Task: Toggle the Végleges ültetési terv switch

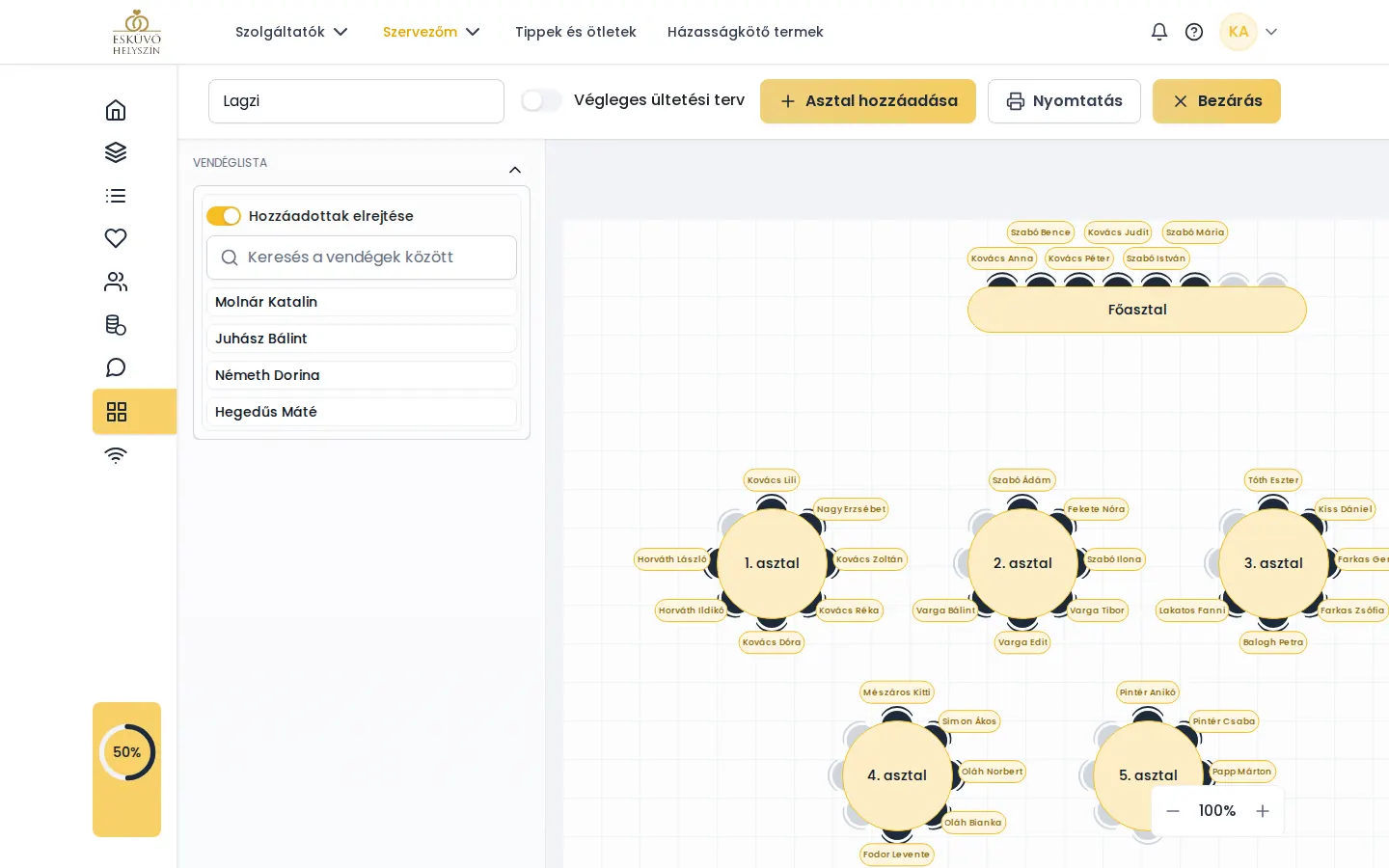Action: (x=541, y=100)
